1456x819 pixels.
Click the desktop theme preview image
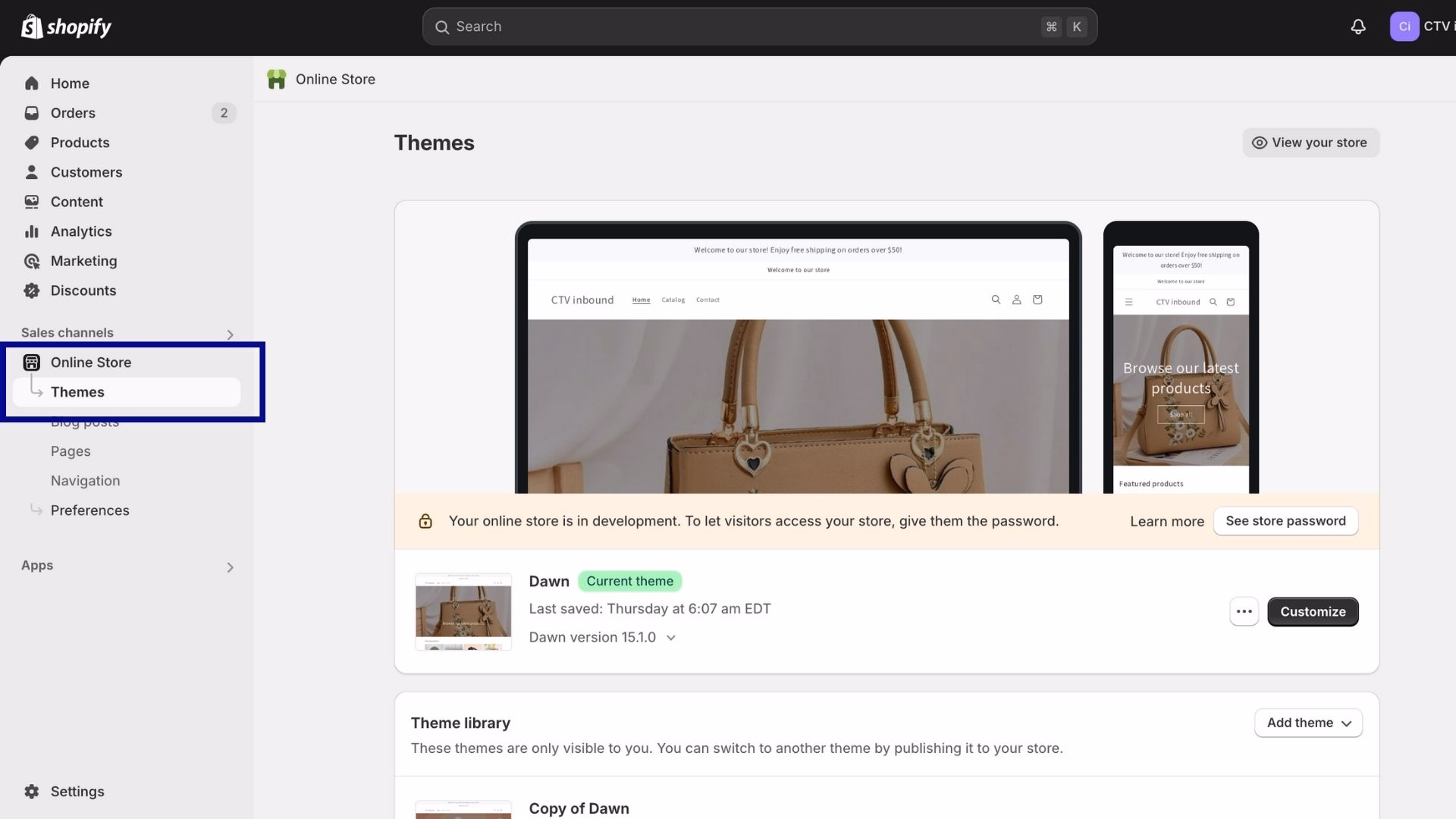click(798, 357)
